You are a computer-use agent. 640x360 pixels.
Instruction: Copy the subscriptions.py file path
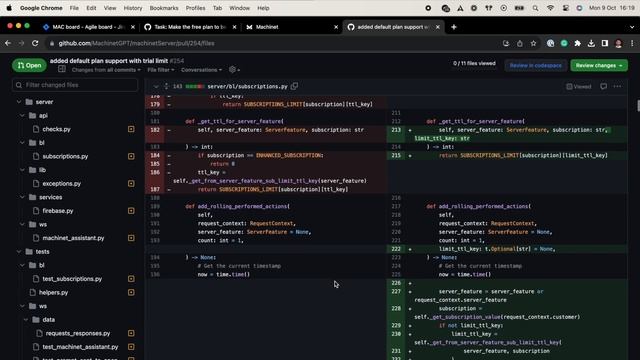click(294, 86)
